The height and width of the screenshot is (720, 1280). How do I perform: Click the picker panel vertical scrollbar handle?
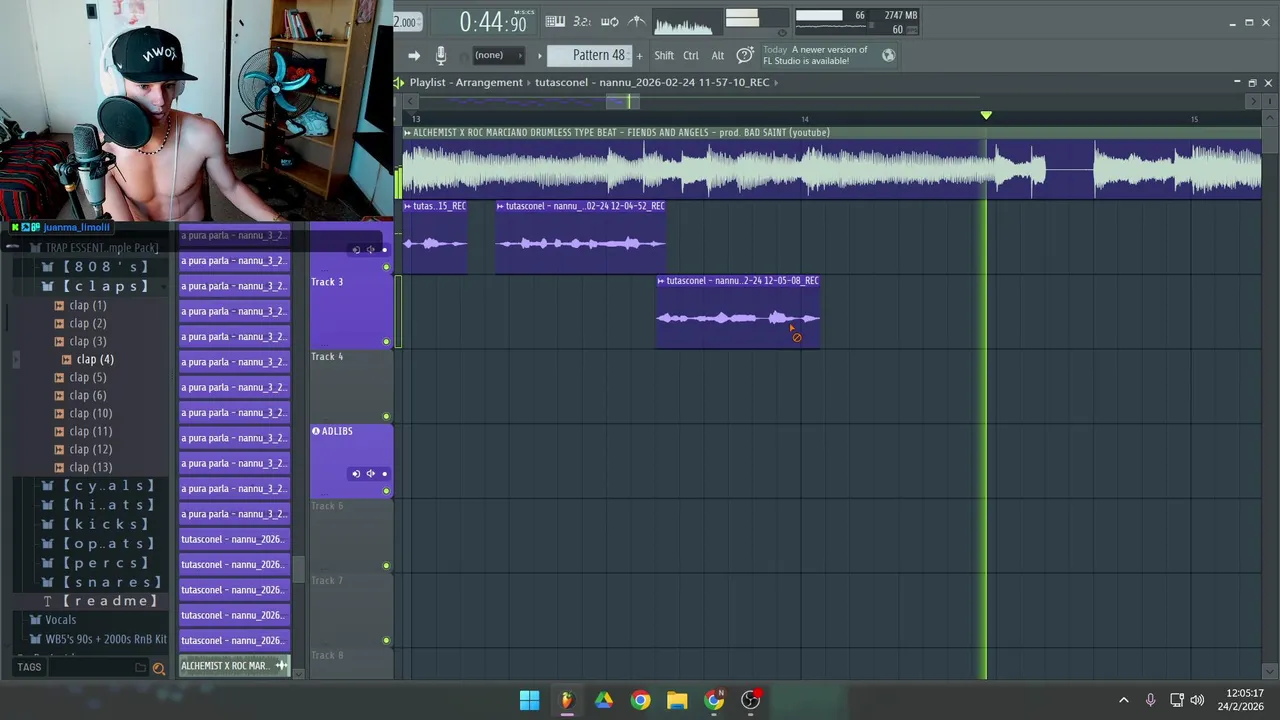coord(298,569)
